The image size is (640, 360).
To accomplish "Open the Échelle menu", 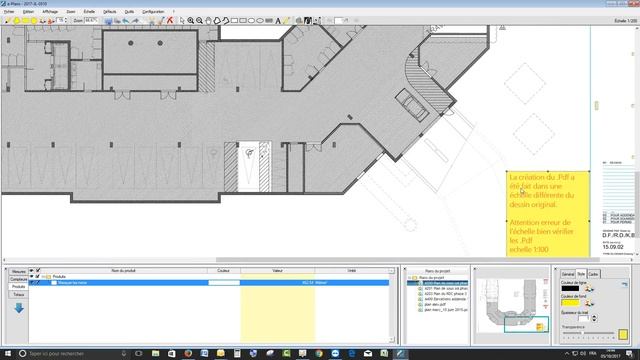I will point(89,12).
